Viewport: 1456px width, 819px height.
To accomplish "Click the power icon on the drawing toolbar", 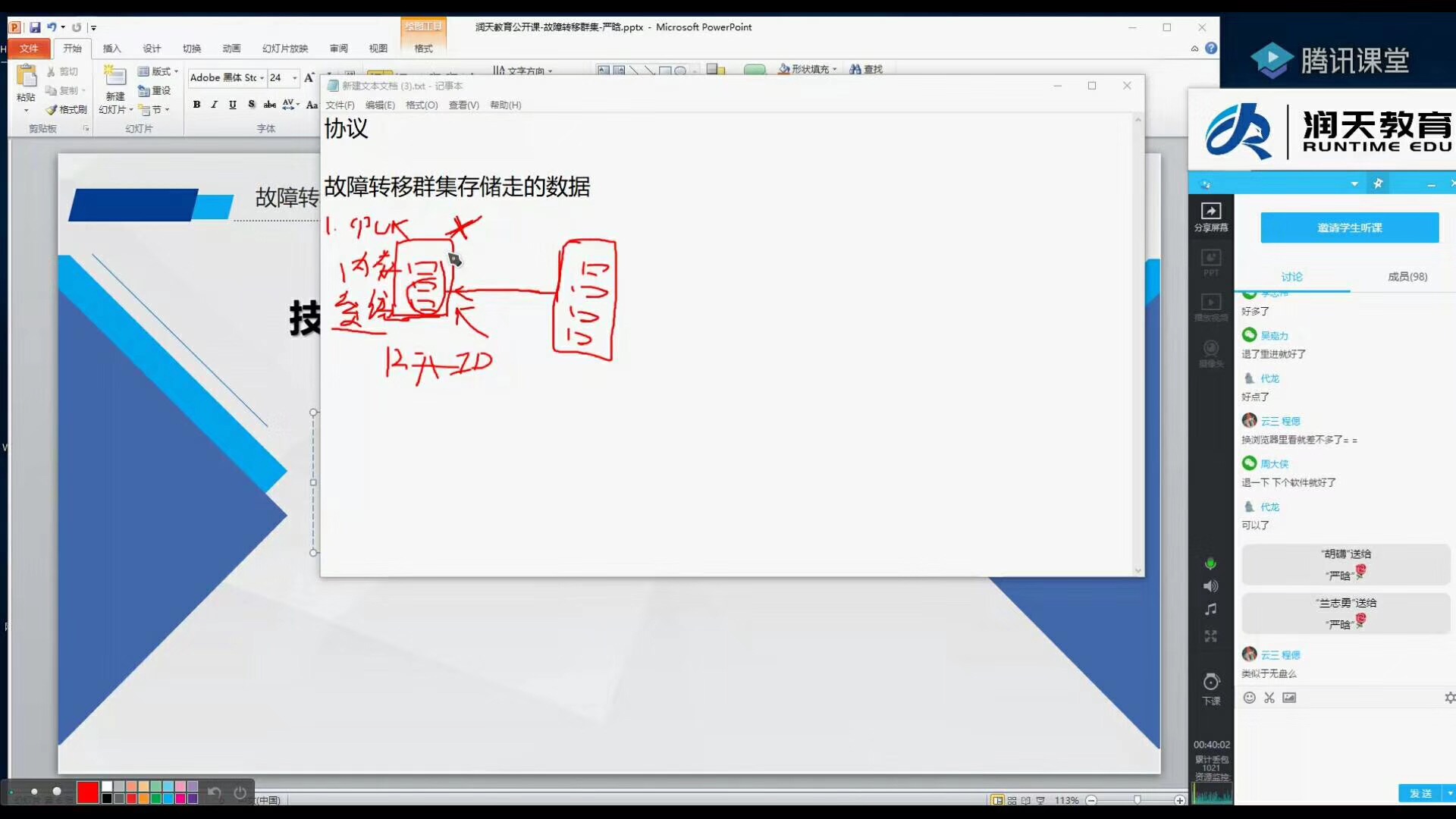I will click(x=240, y=793).
